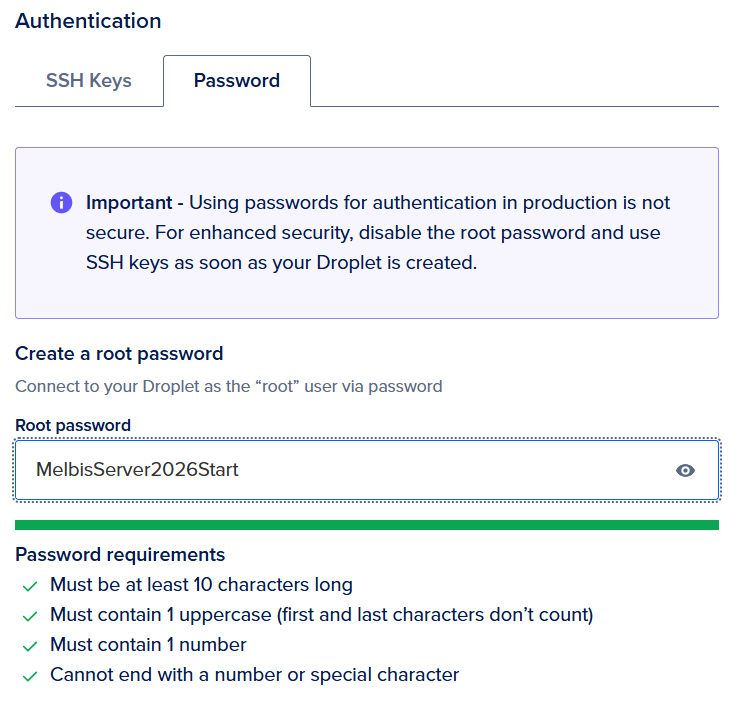
Task: Click the bold Important text in the notice
Action: coord(129,203)
